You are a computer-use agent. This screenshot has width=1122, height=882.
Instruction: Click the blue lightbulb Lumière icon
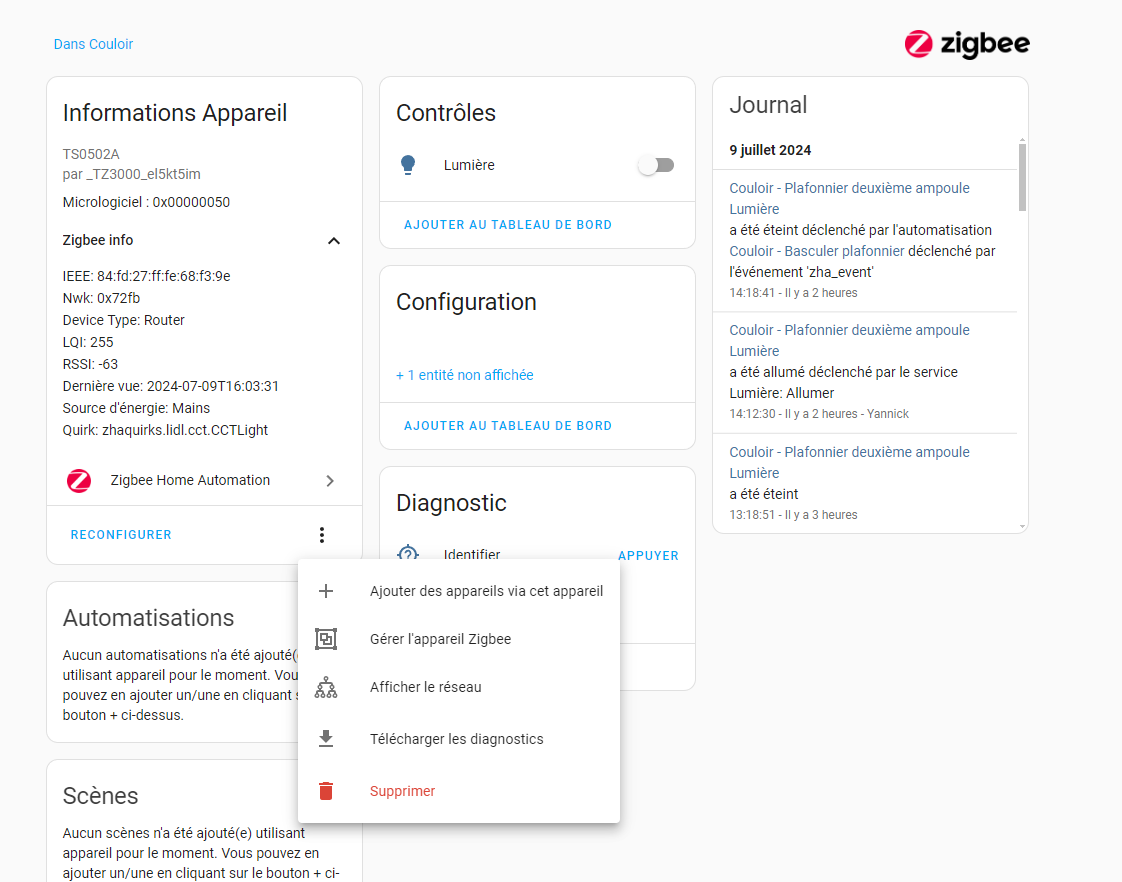(408, 165)
